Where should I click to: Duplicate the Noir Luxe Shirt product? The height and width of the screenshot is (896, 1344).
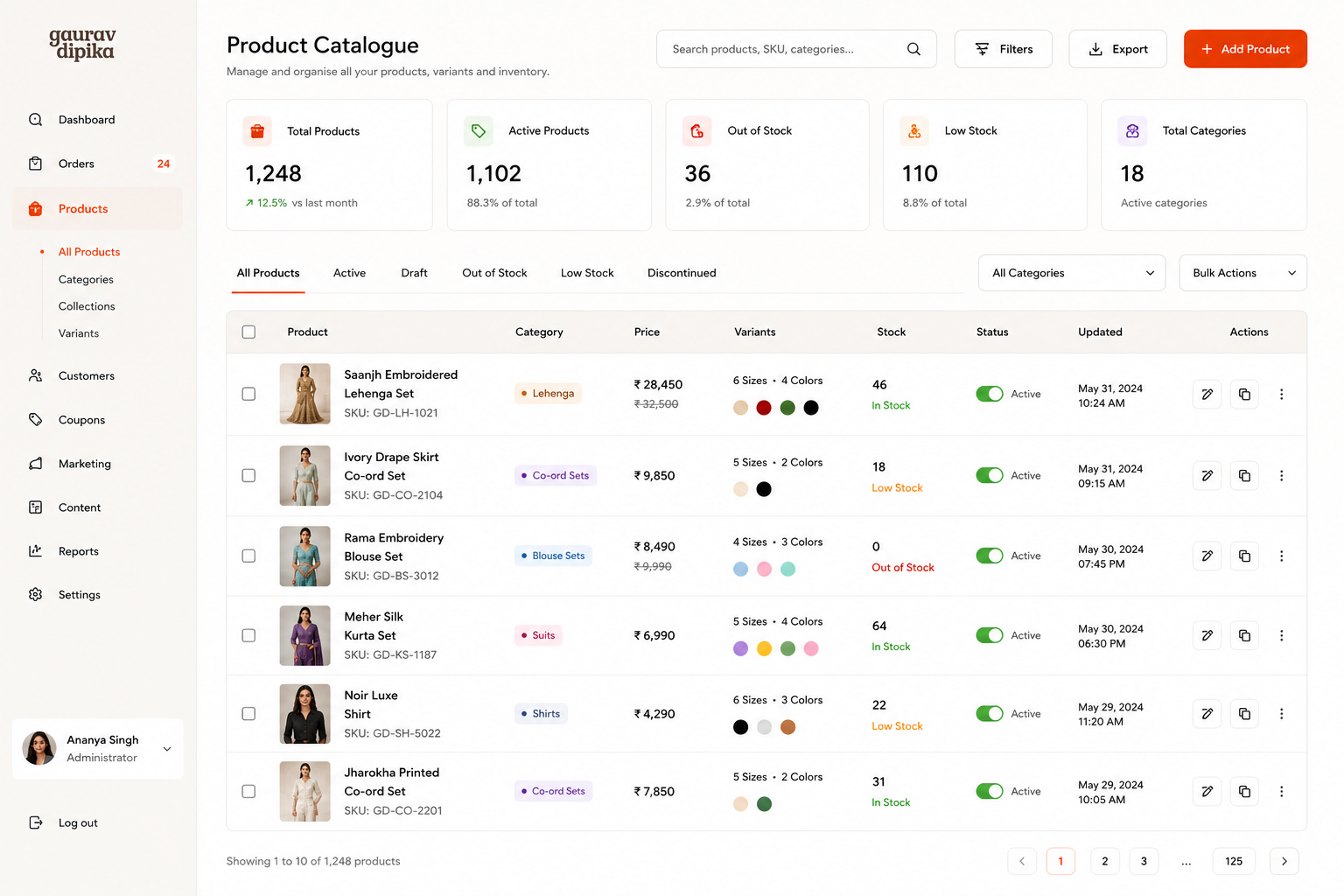coord(1244,714)
